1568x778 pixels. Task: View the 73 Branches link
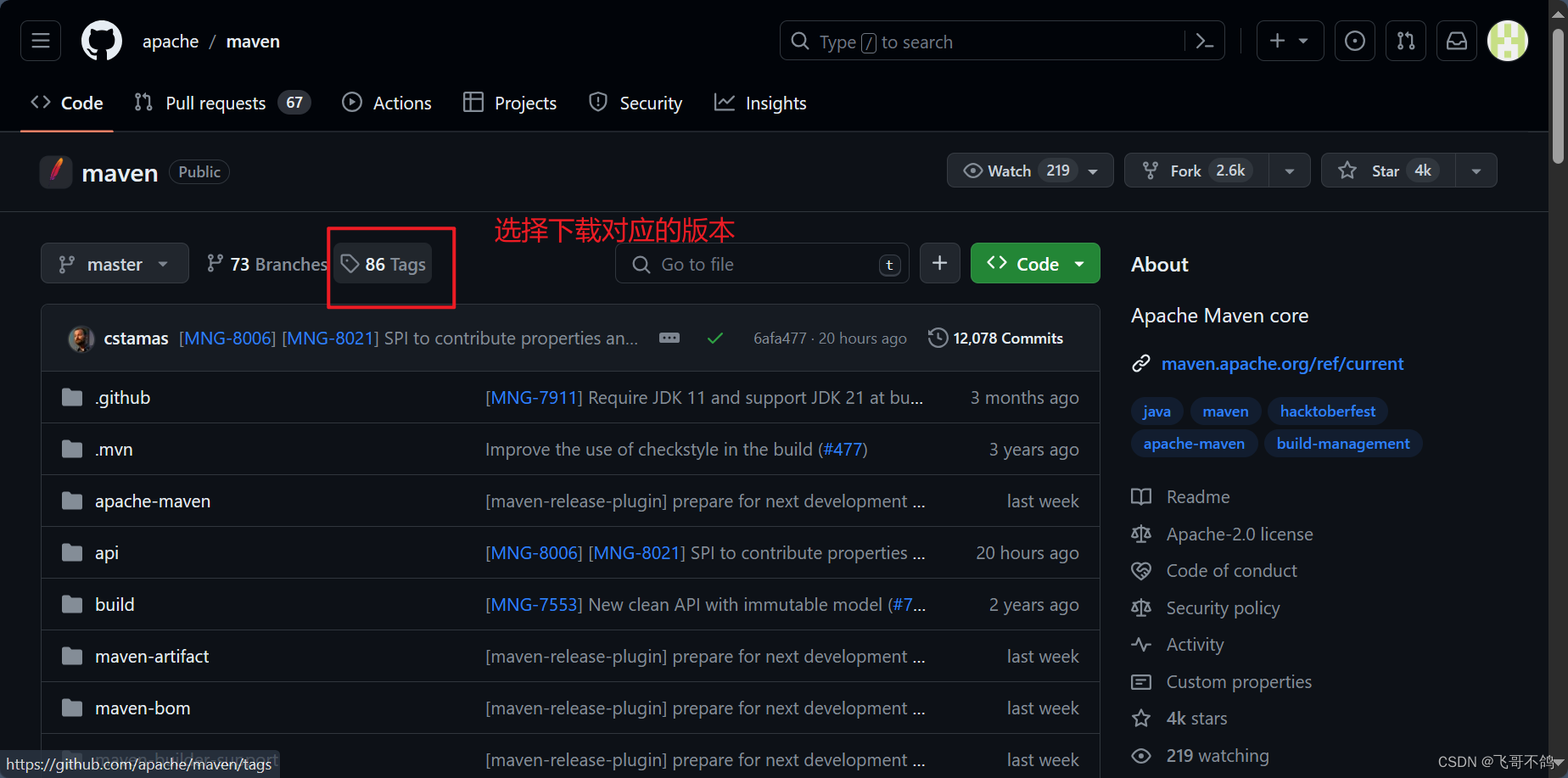pos(266,264)
